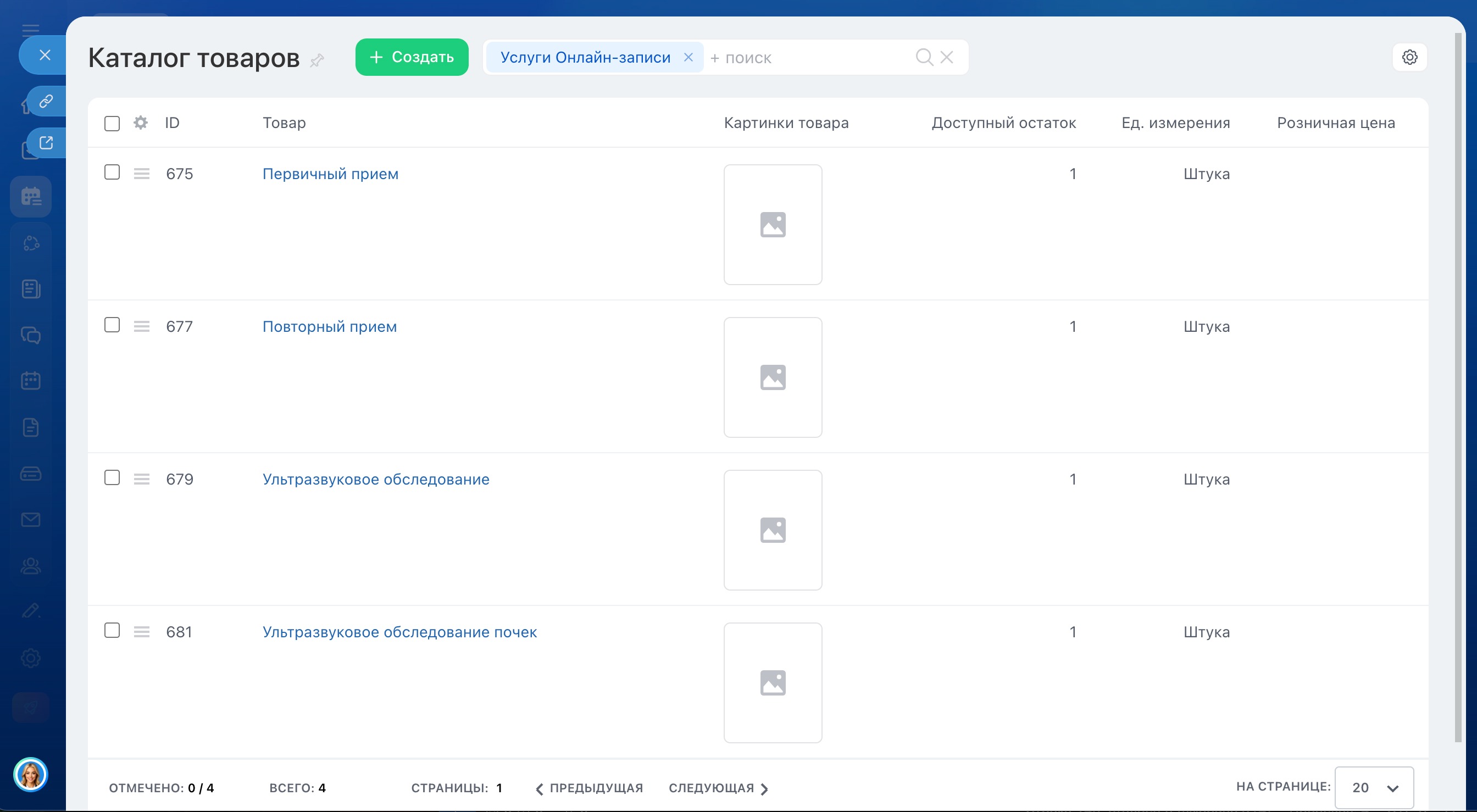Click into the + поиск search field
Viewport: 1477px width, 812px height.
tap(808, 58)
